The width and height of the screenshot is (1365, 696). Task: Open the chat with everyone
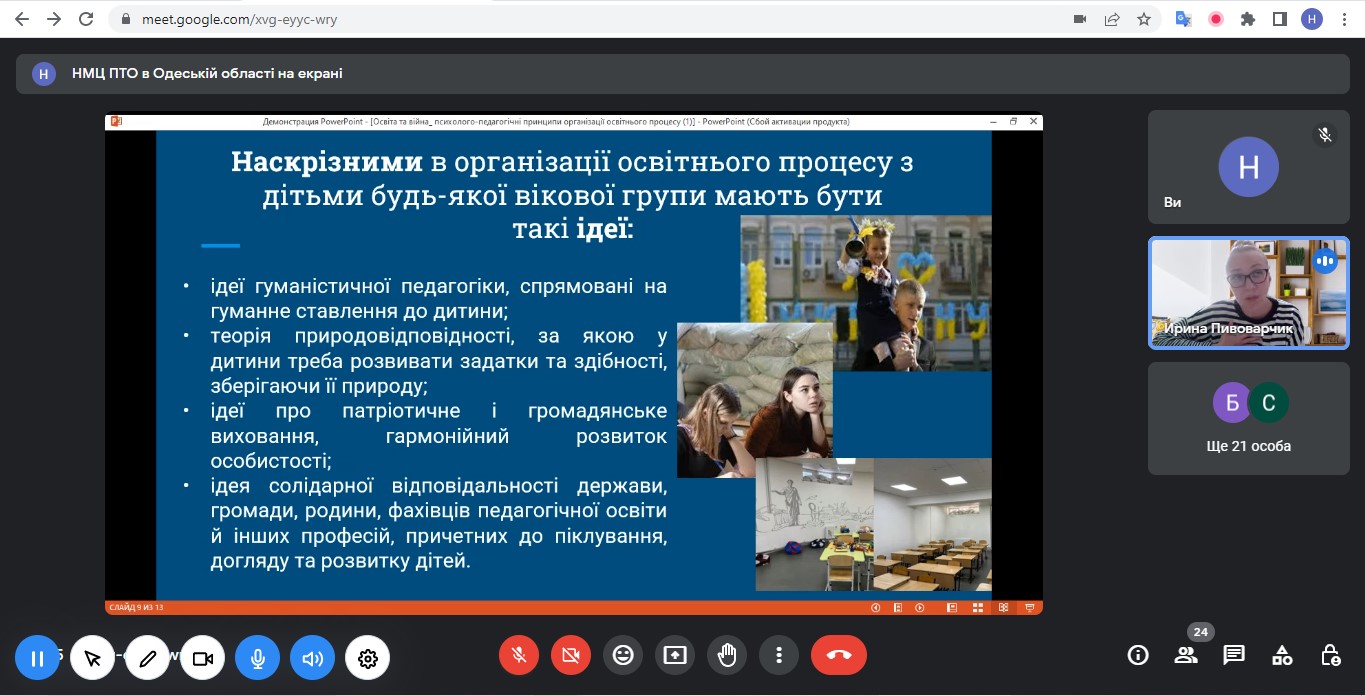1234,655
